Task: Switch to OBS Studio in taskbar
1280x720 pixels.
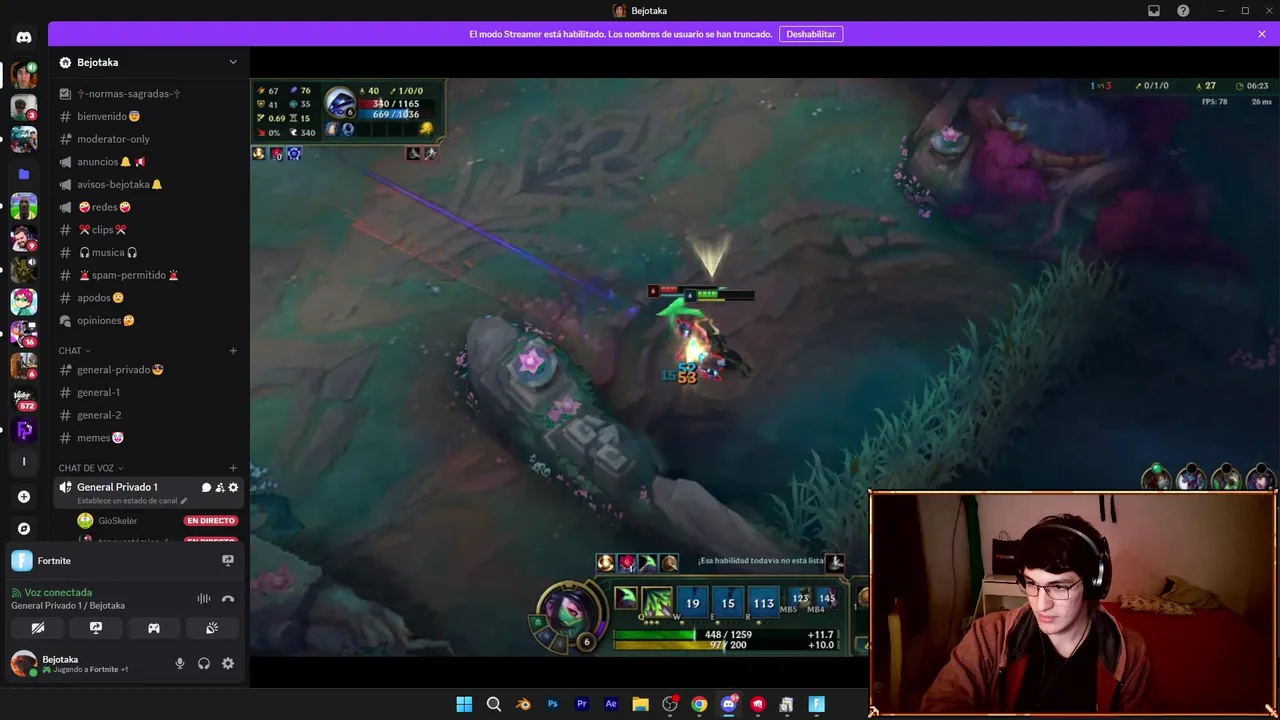Action: [670, 704]
